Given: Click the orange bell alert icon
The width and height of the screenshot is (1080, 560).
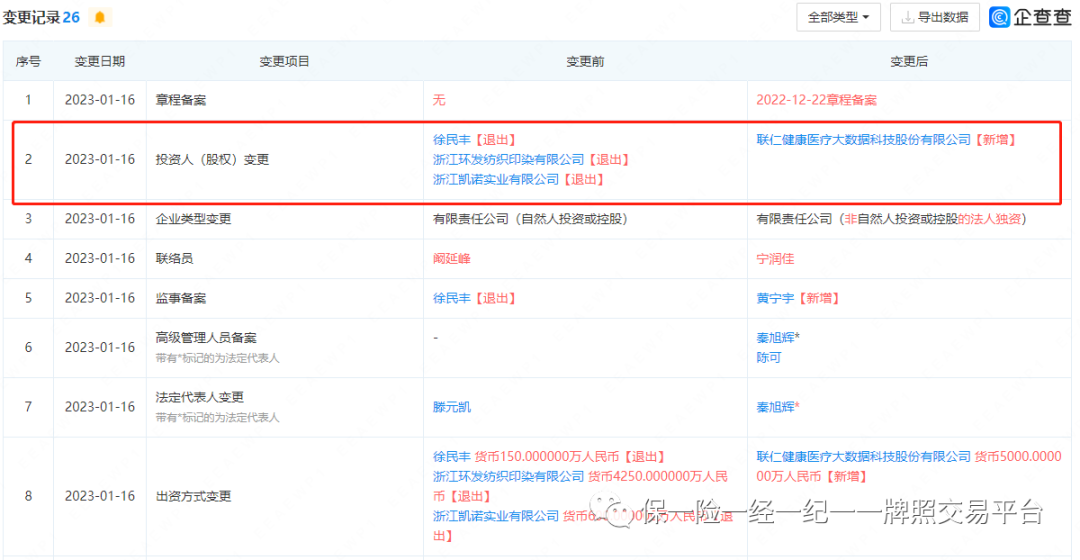Looking at the screenshot, I should point(100,17).
